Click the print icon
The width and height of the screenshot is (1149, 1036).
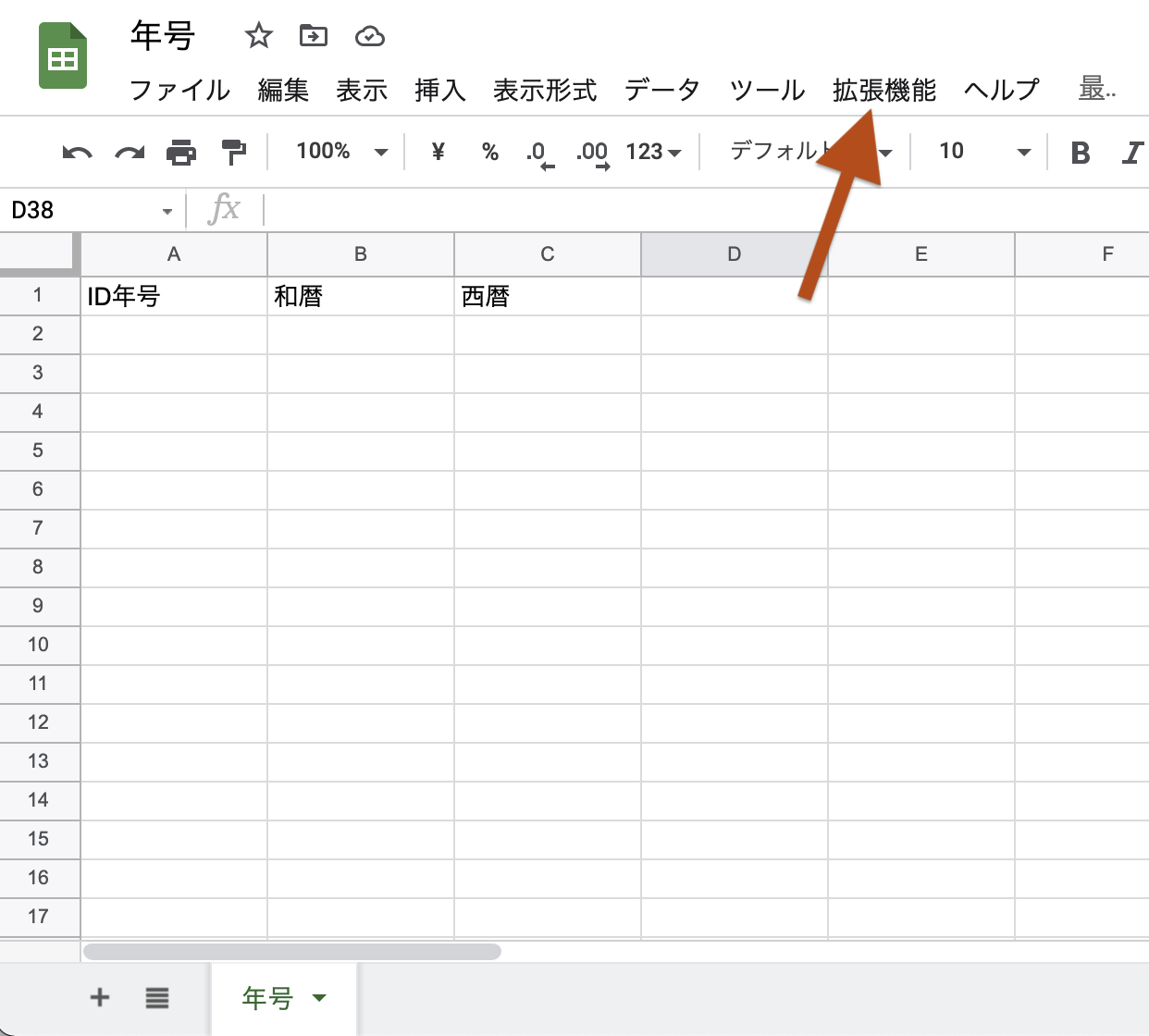[x=181, y=152]
